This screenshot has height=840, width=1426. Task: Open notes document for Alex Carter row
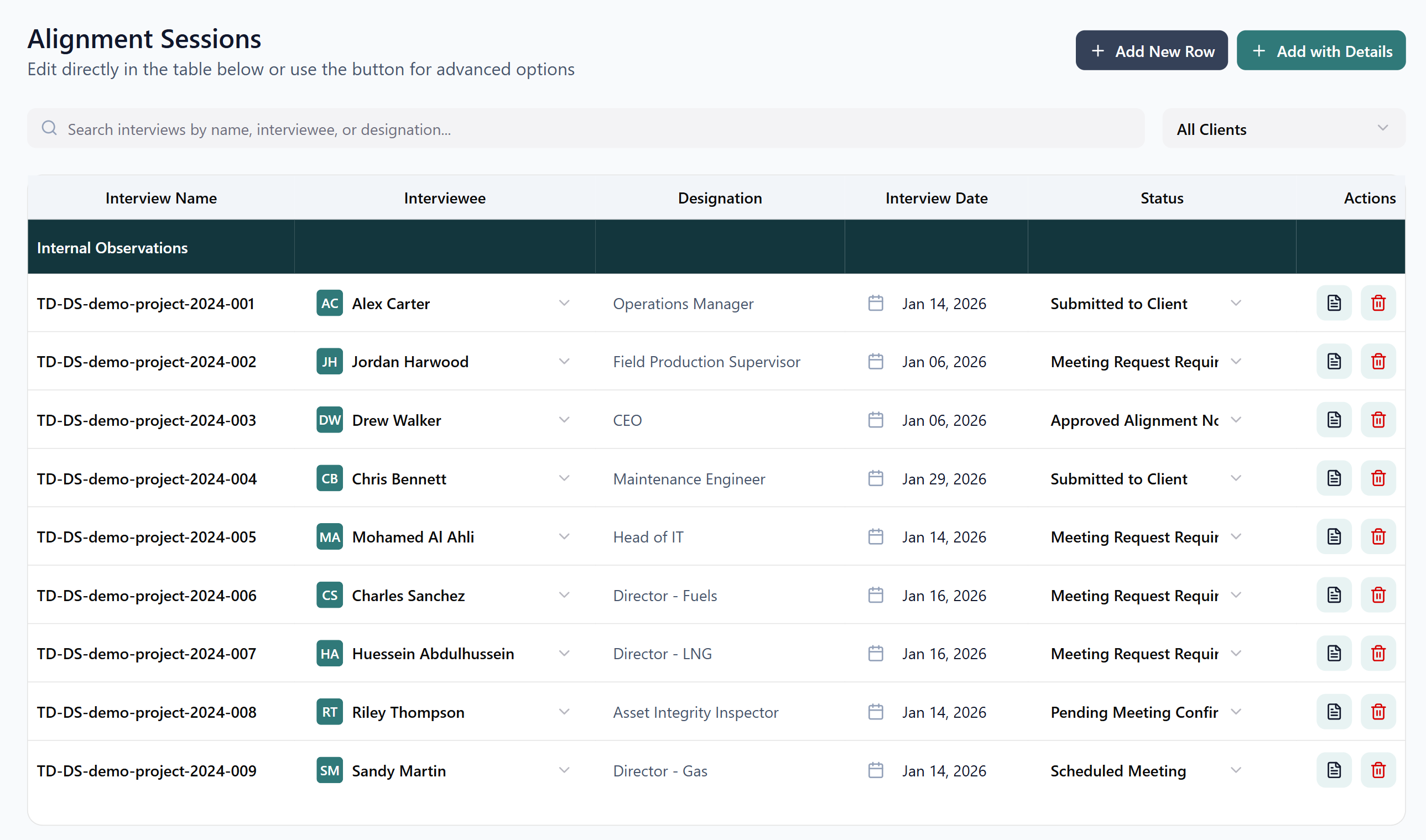click(1334, 304)
